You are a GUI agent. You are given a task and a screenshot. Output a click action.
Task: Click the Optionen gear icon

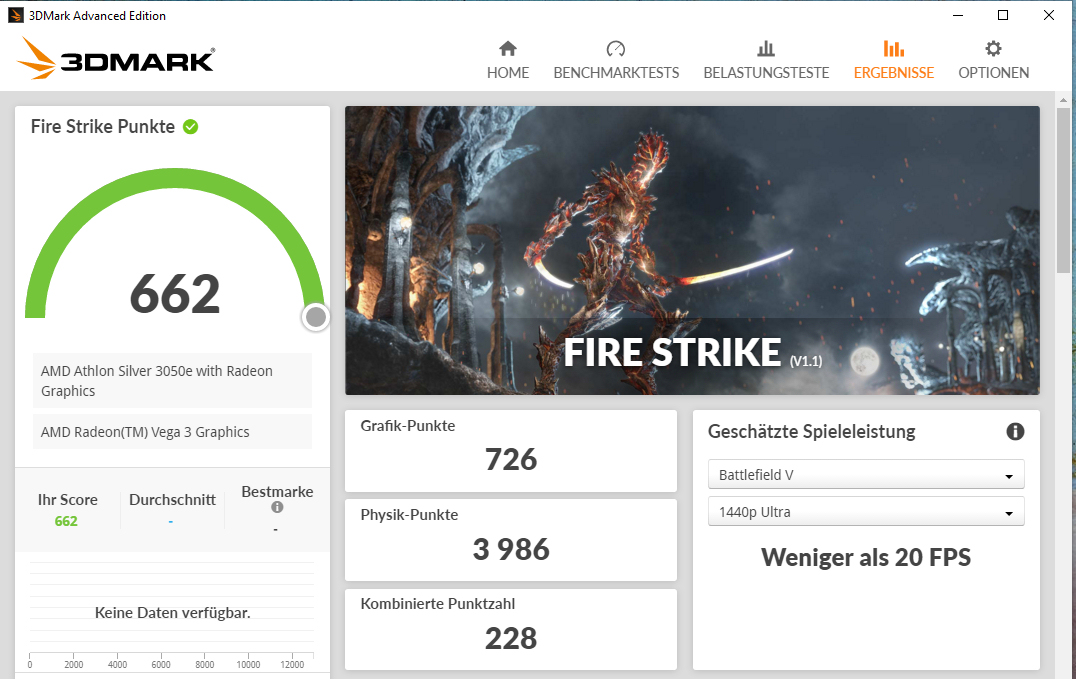[993, 48]
